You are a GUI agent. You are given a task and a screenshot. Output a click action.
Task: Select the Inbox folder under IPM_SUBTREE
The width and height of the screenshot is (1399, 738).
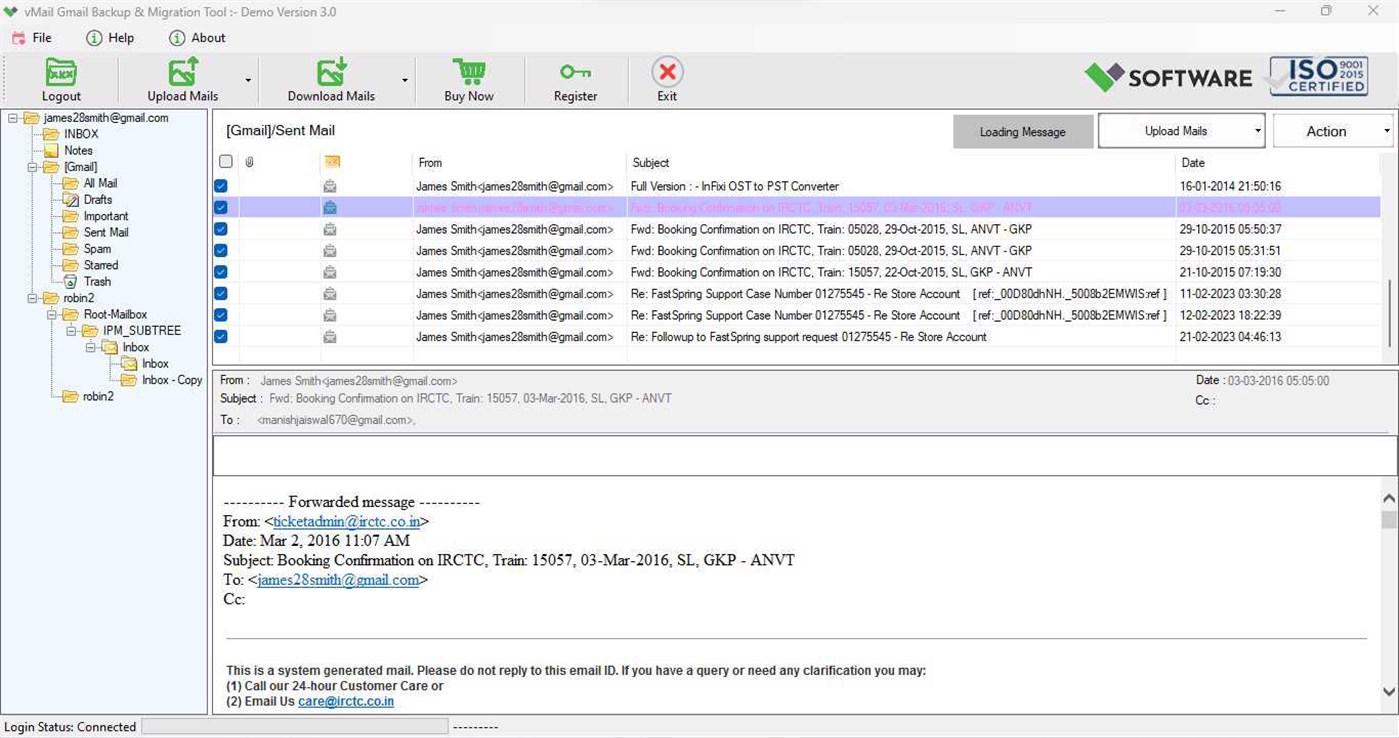(136, 347)
